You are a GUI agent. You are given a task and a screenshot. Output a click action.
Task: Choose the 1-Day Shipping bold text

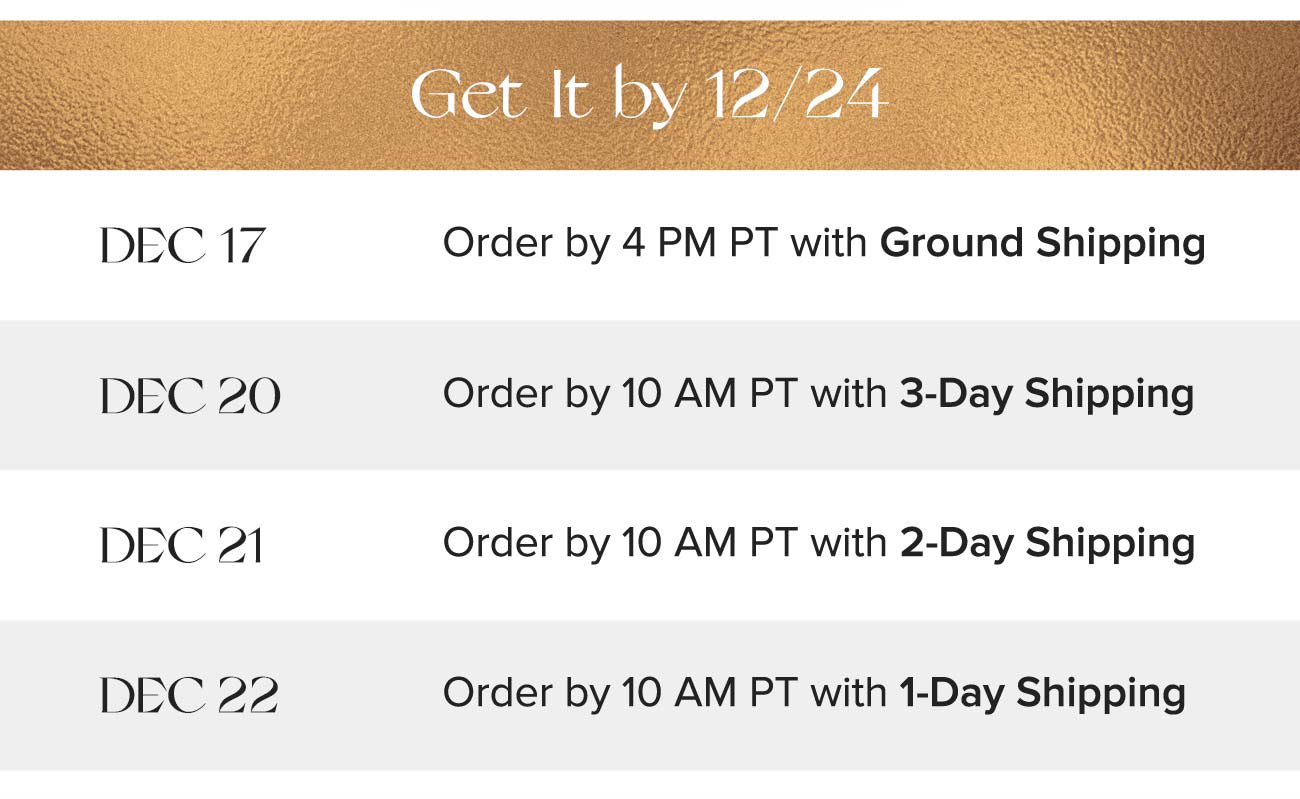click(x=1043, y=694)
